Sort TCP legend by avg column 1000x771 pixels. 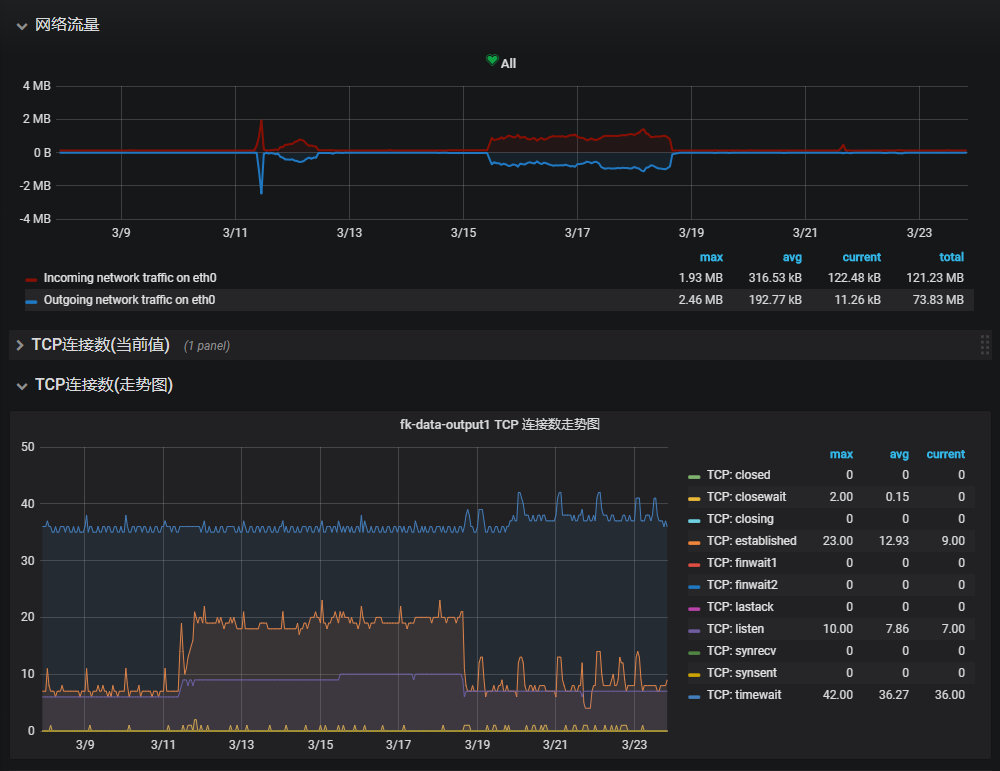click(899, 454)
